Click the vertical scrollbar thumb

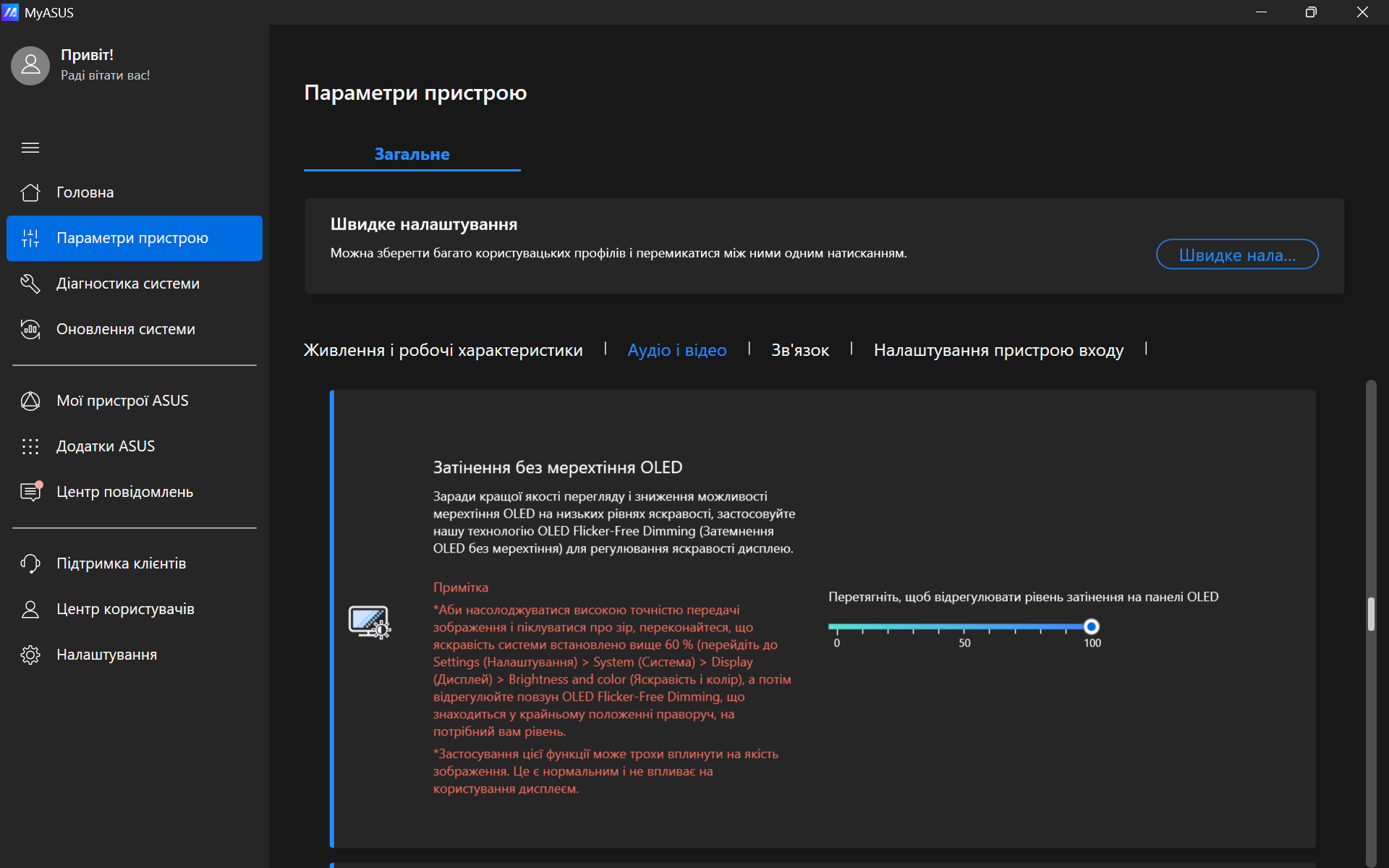[x=1370, y=613]
